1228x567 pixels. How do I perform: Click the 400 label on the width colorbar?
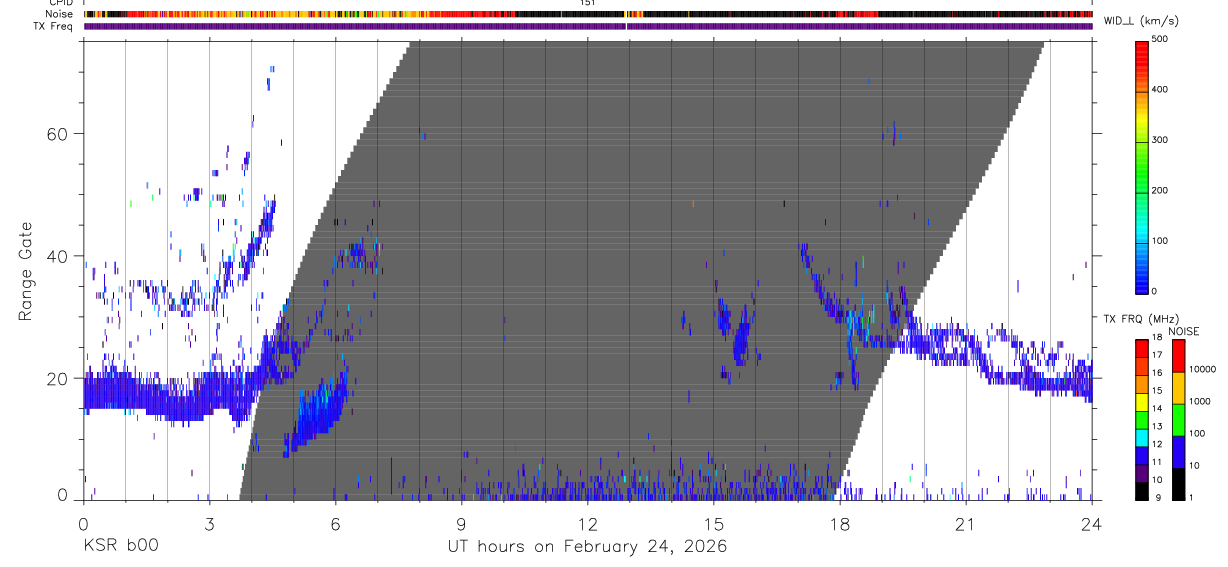1161,89
